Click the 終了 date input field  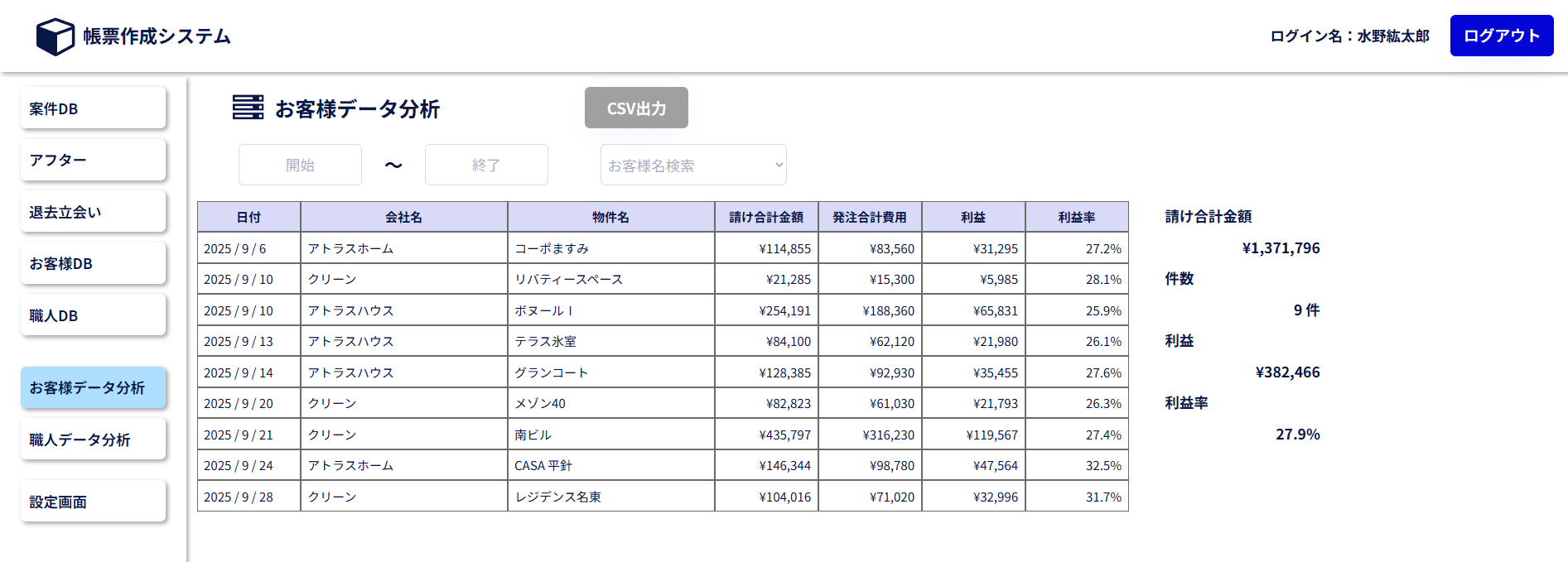(486, 166)
